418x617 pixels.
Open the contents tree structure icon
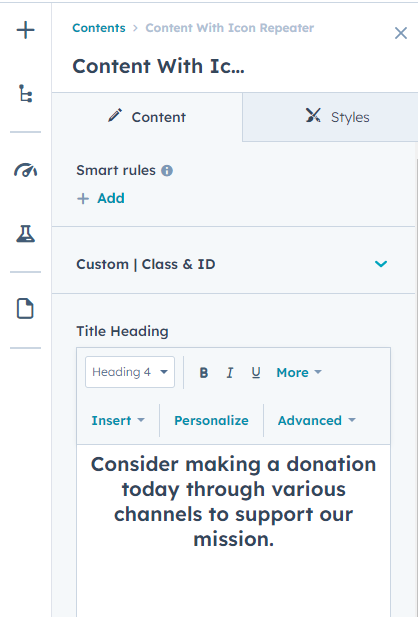(26, 93)
